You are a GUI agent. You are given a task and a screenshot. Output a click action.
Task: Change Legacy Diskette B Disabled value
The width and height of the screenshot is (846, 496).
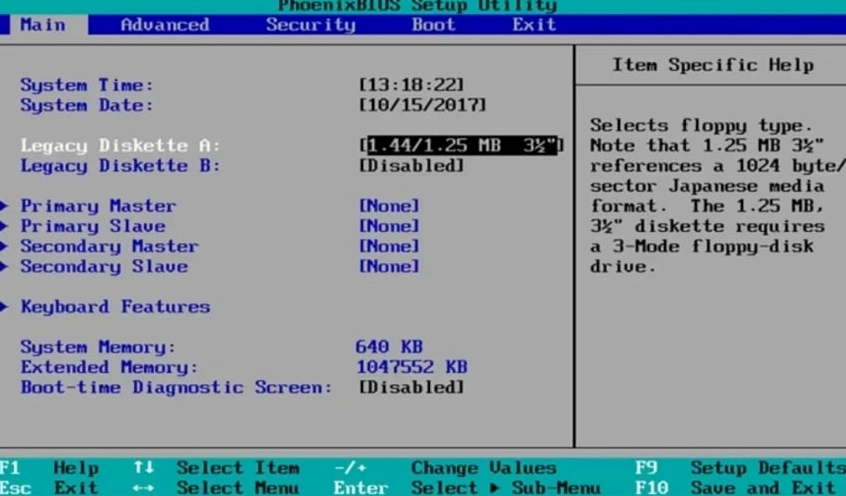[411, 166]
